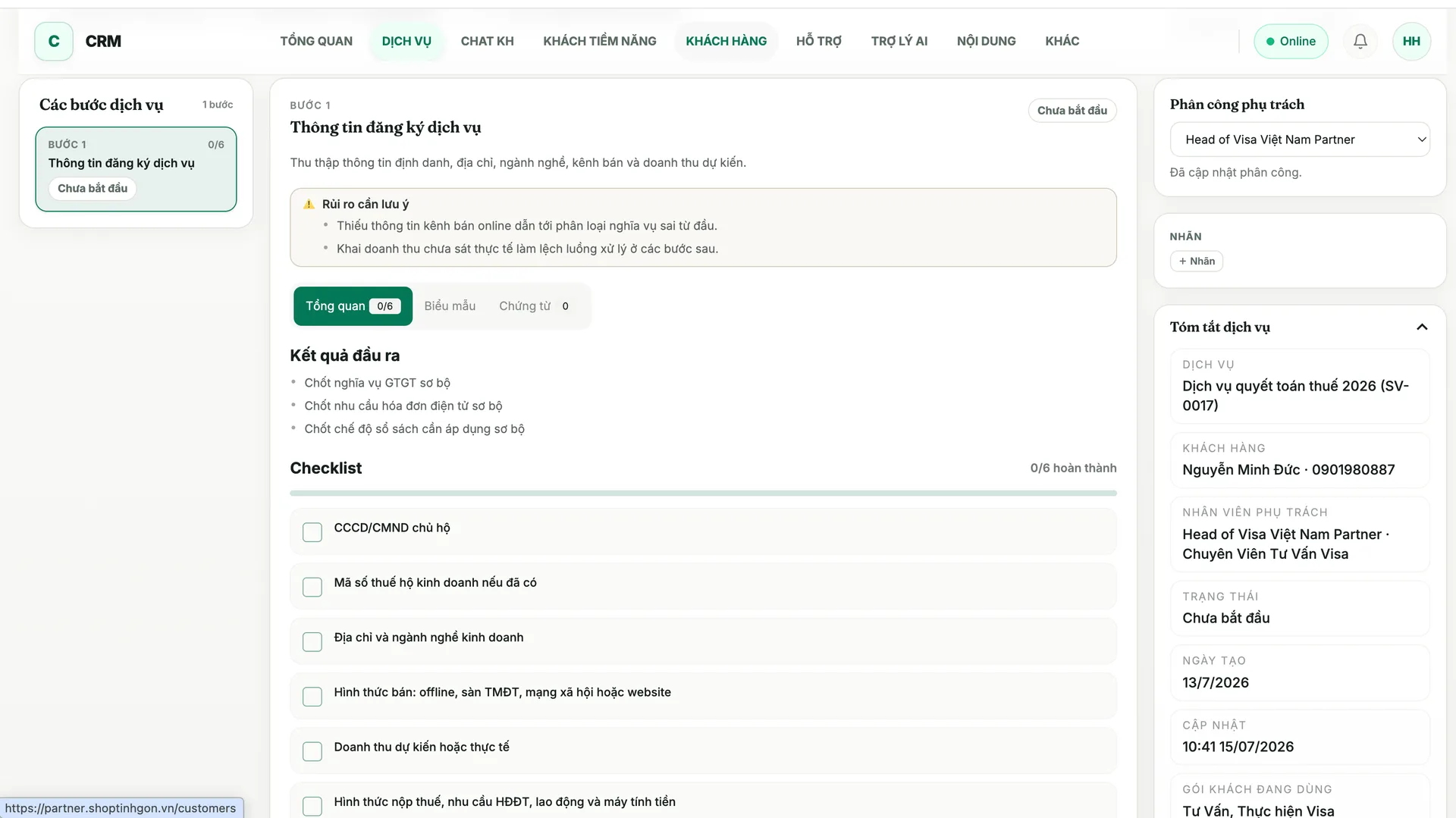Click the Gói khách đang dùng value
Screen dimensions: 1456x818
click(x=1258, y=810)
